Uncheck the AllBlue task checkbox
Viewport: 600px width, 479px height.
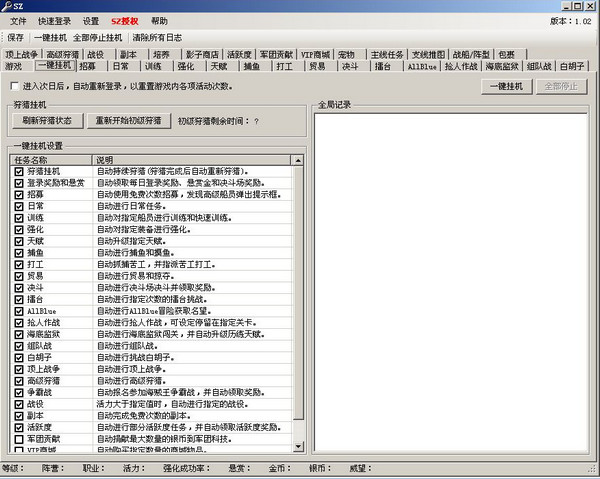pyautogui.click(x=19, y=311)
